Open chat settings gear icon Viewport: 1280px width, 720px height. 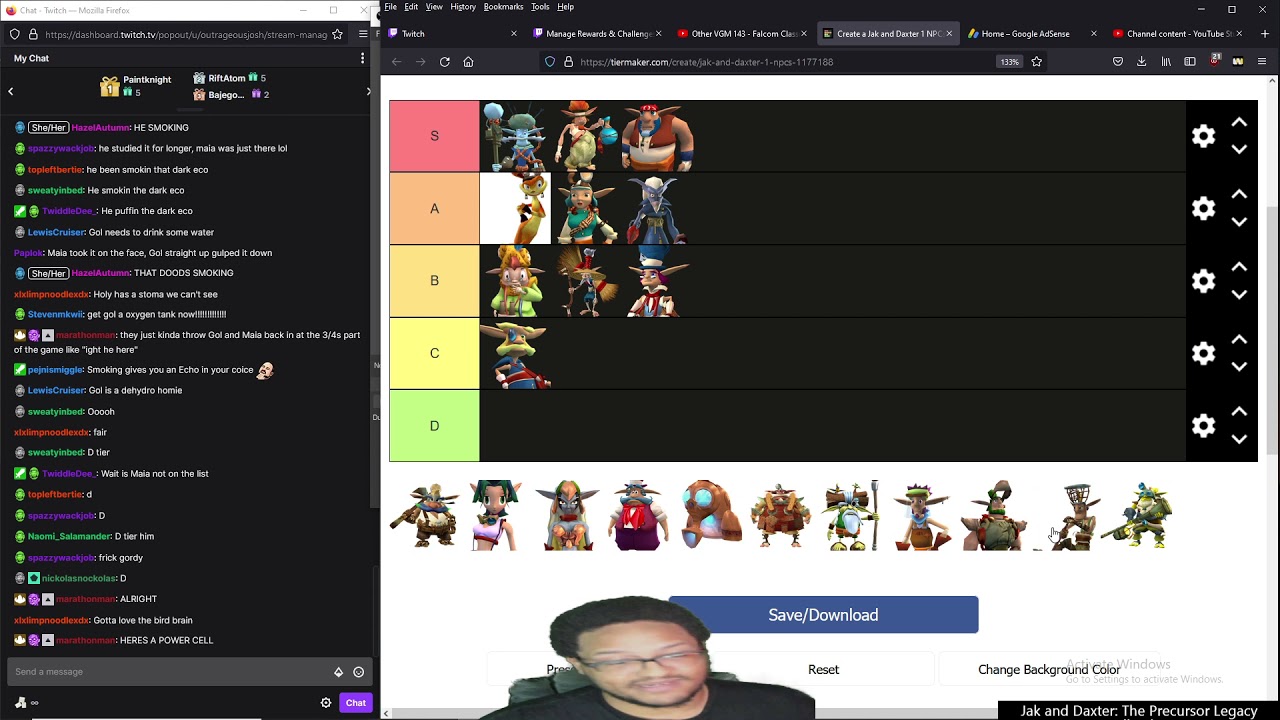click(x=326, y=703)
